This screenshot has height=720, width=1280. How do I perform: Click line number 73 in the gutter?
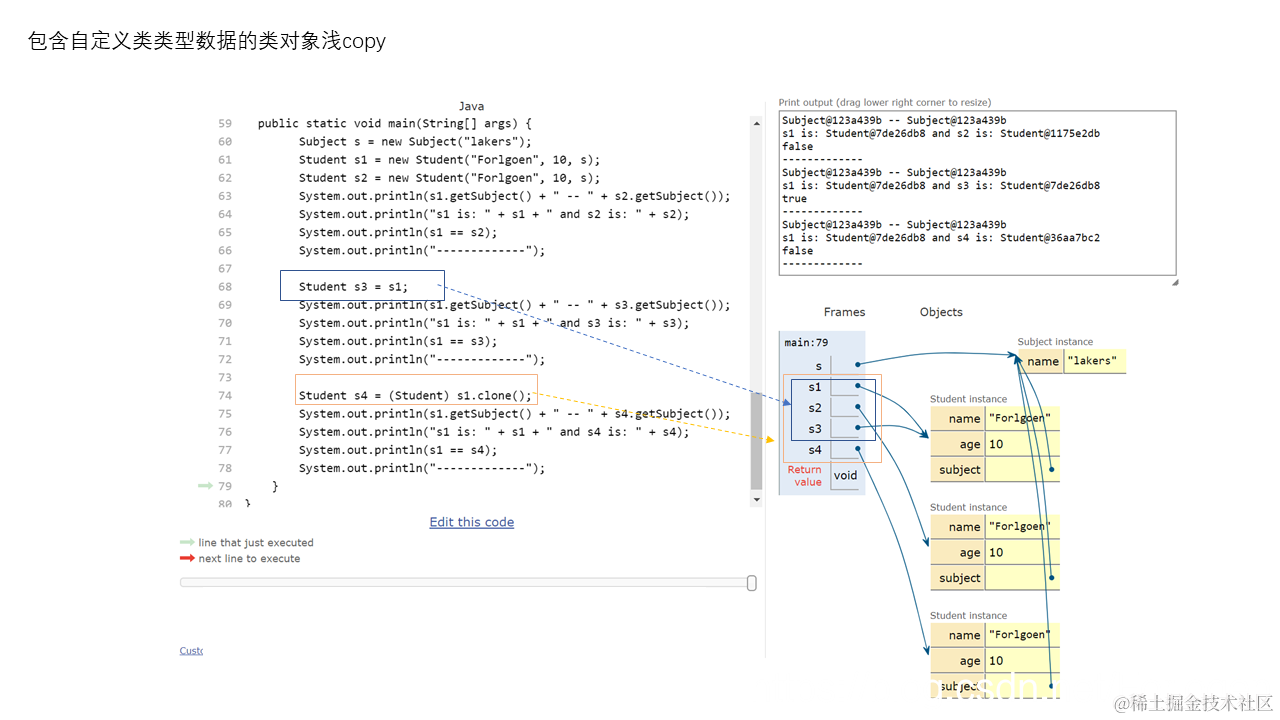pyautogui.click(x=224, y=377)
